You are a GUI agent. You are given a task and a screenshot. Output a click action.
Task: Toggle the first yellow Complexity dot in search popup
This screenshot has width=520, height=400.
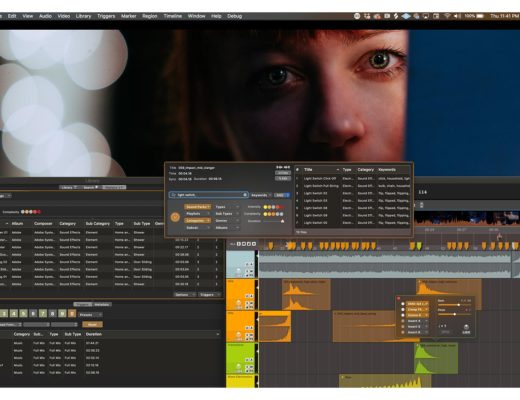click(266, 214)
